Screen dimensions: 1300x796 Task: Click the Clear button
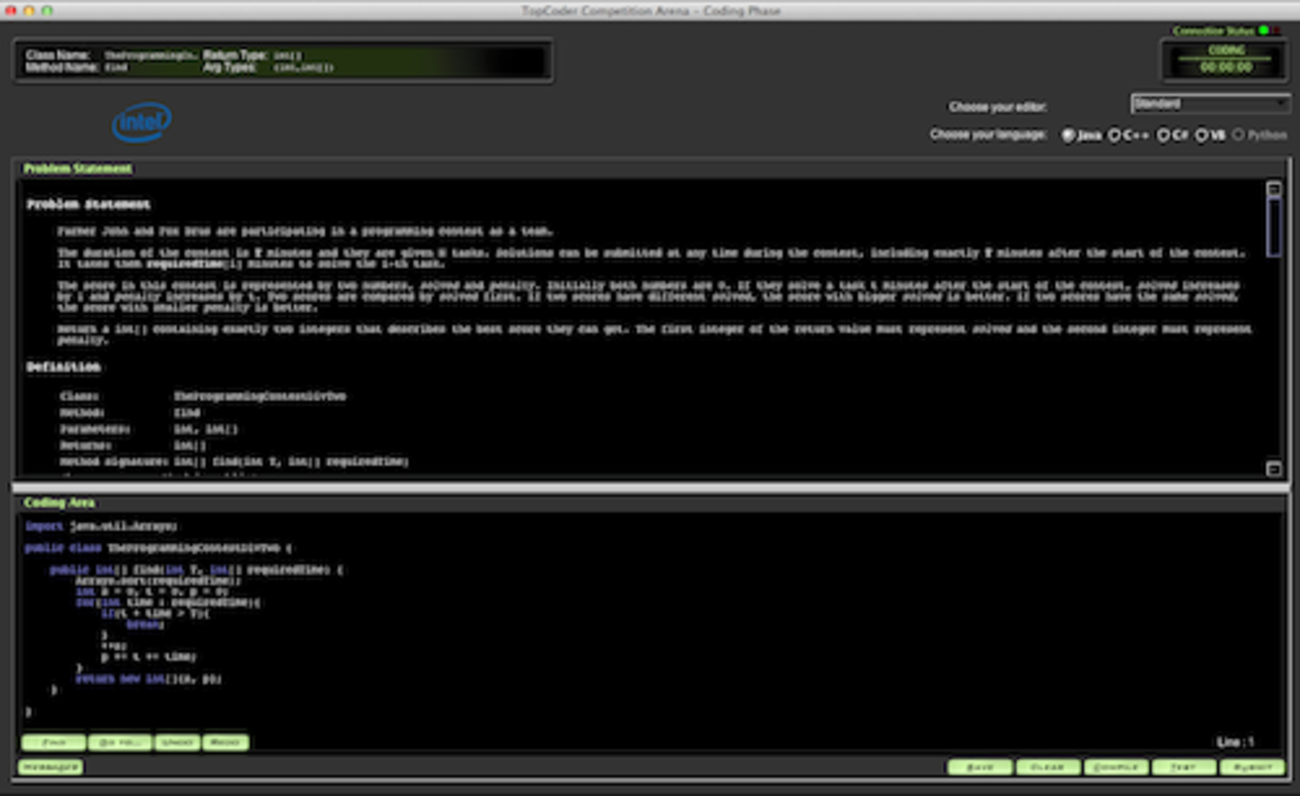1048,767
